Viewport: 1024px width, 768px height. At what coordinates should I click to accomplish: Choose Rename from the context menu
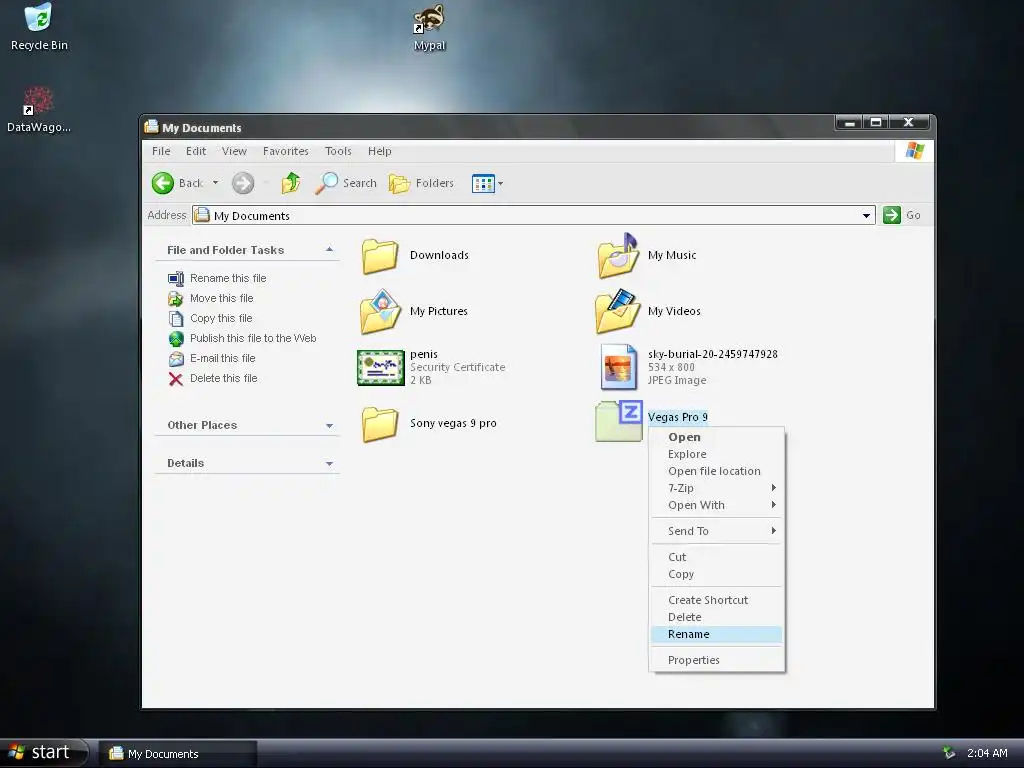(716, 634)
